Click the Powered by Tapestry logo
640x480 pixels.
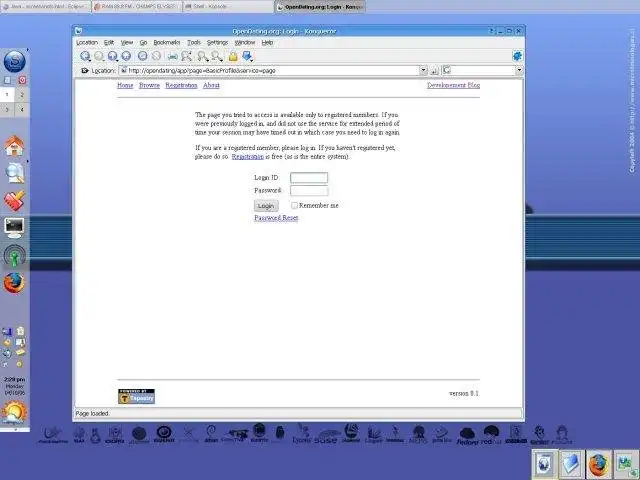[136, 396]
